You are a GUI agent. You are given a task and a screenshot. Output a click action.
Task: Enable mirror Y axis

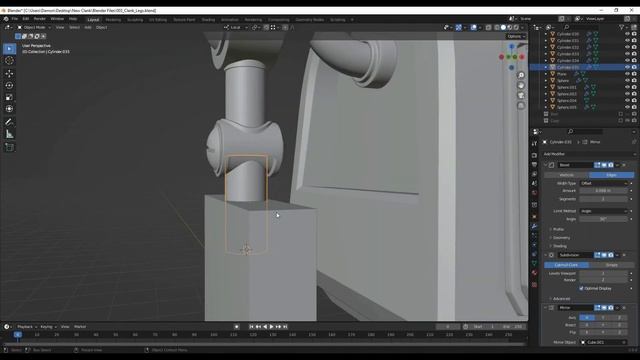click(603, 318)
